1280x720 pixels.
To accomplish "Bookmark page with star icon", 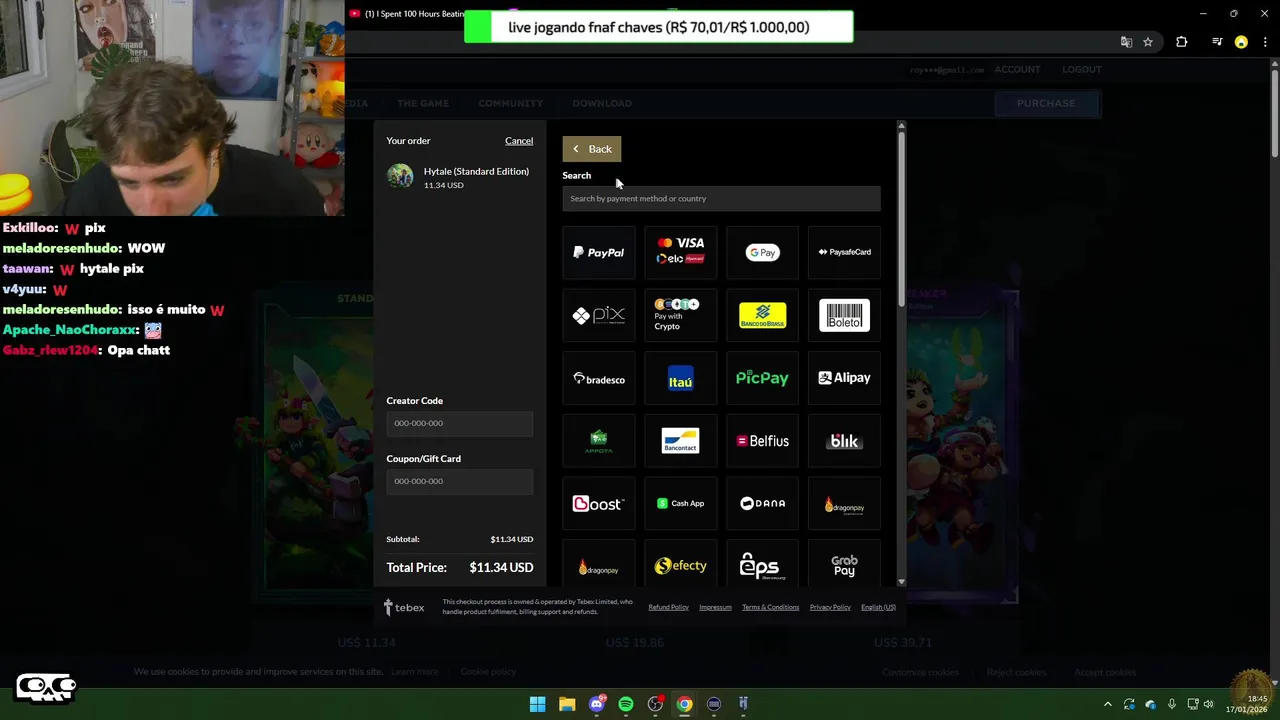I will tap(1148, 42).
